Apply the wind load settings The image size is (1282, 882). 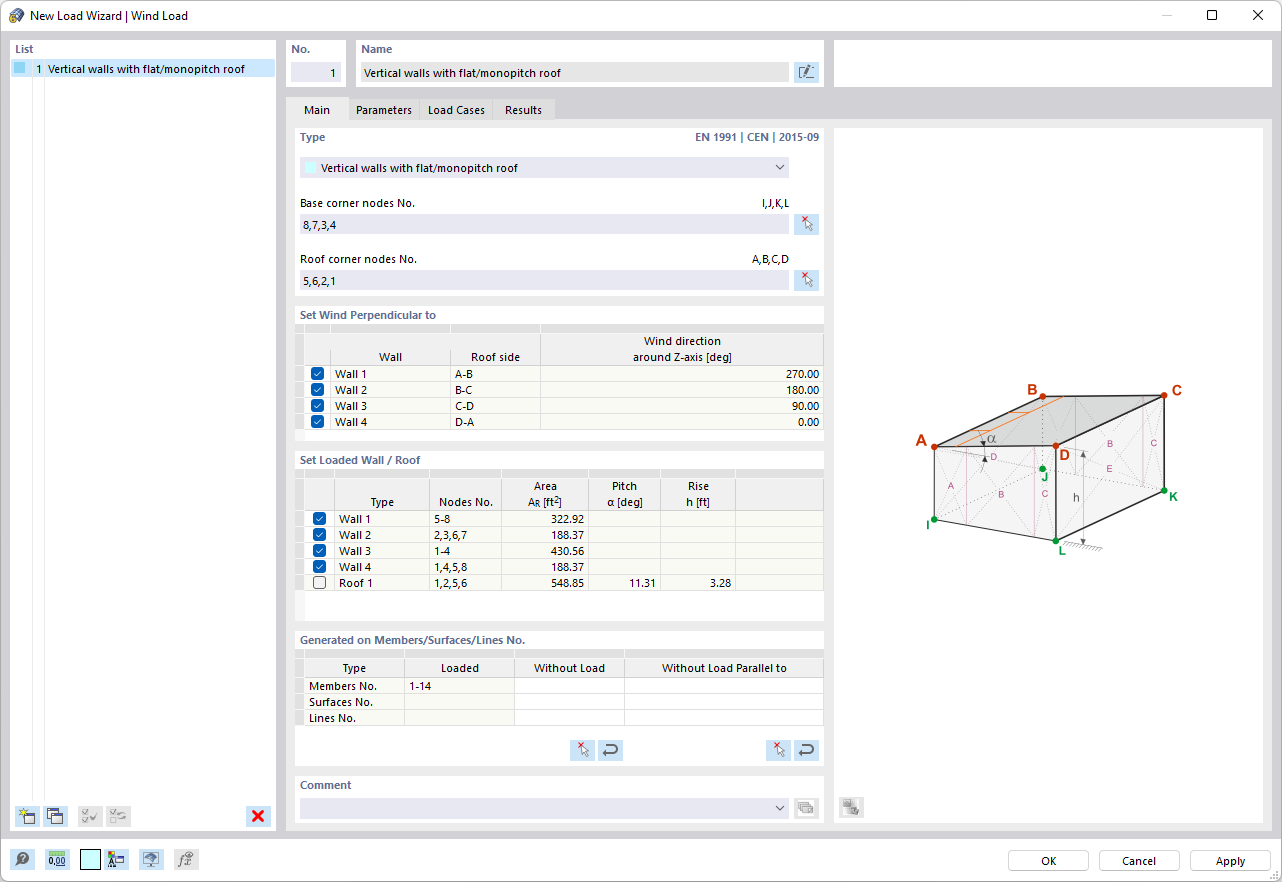(1229, 860)
